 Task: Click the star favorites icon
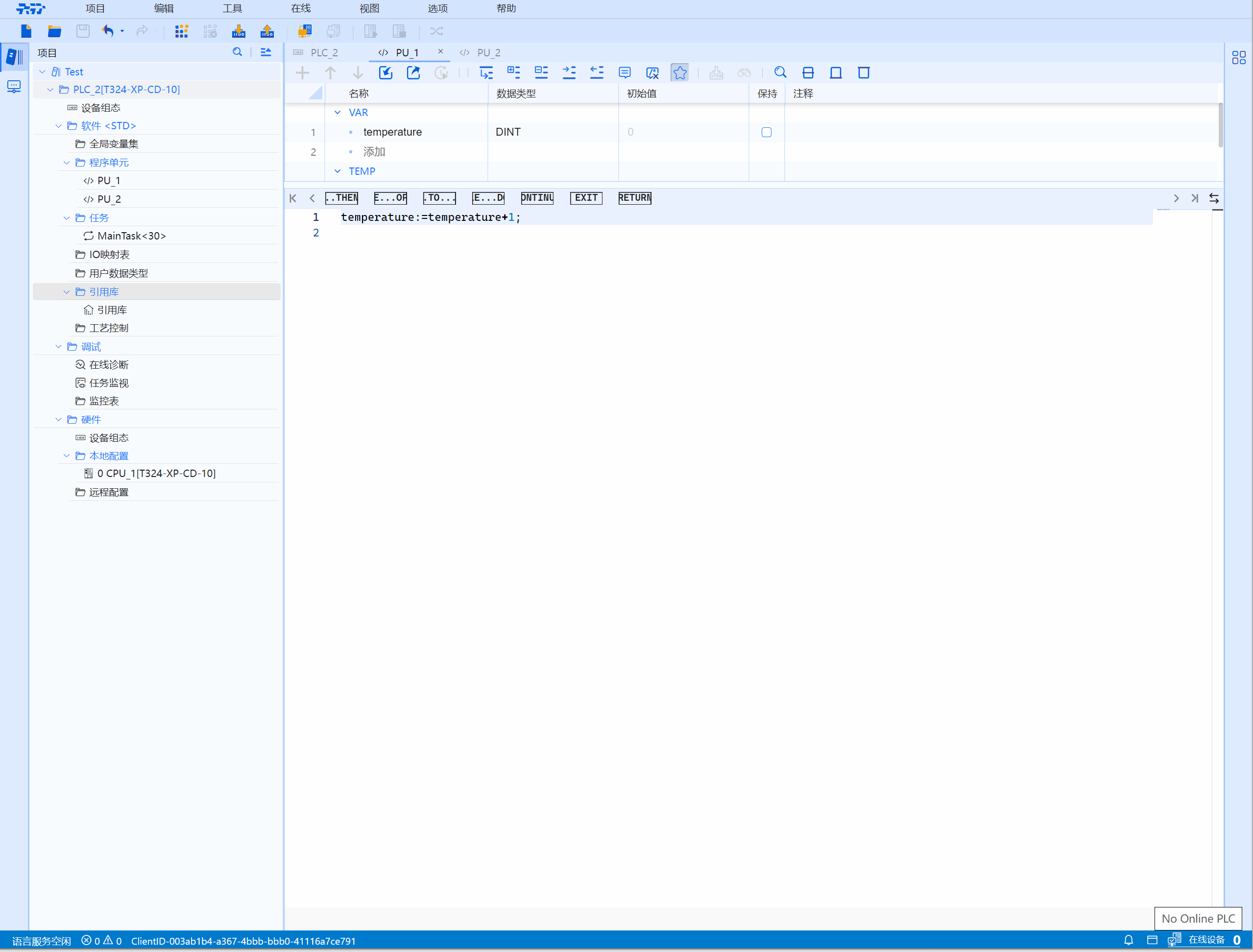[679, 72]
